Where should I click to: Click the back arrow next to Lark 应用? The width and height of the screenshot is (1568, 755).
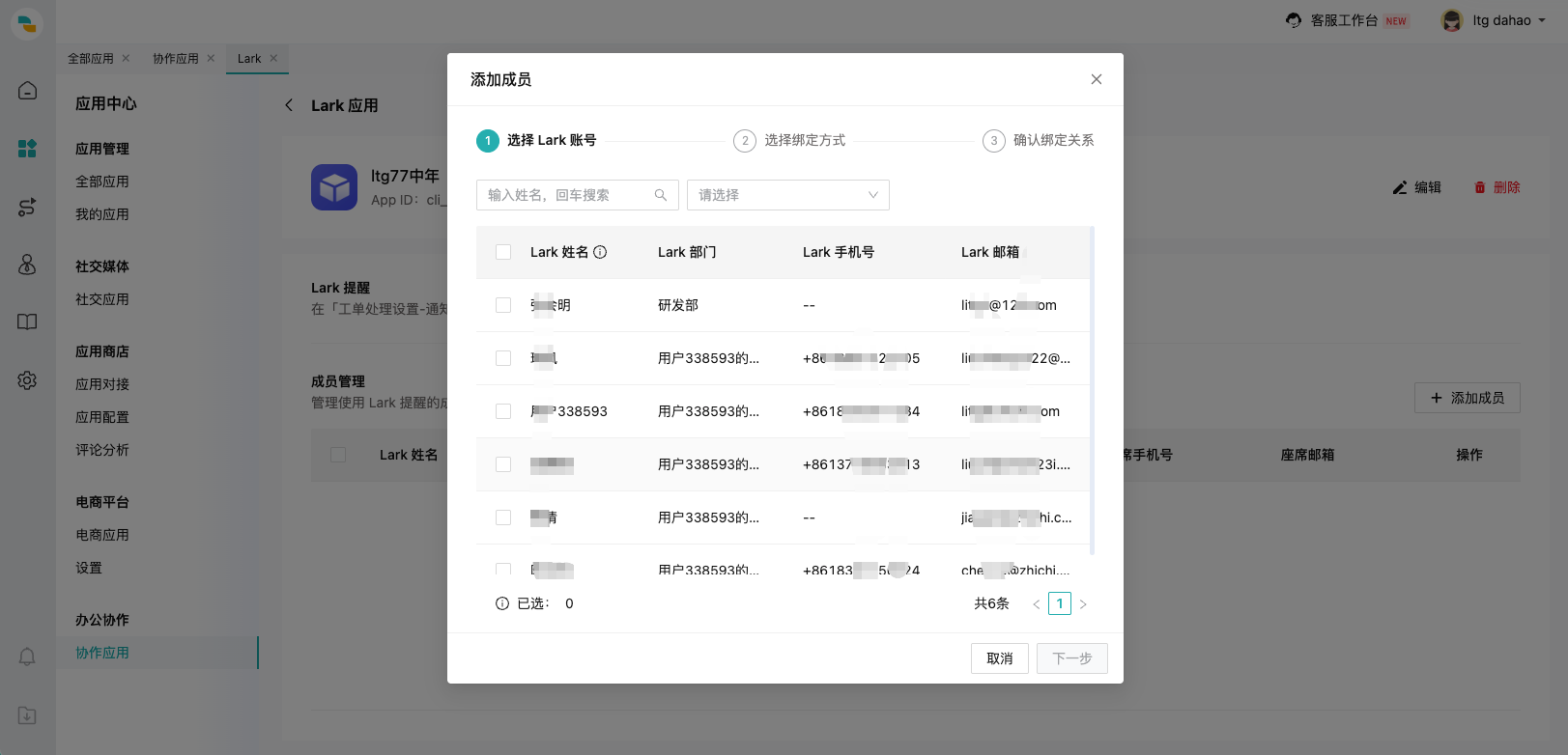point(289,105)
